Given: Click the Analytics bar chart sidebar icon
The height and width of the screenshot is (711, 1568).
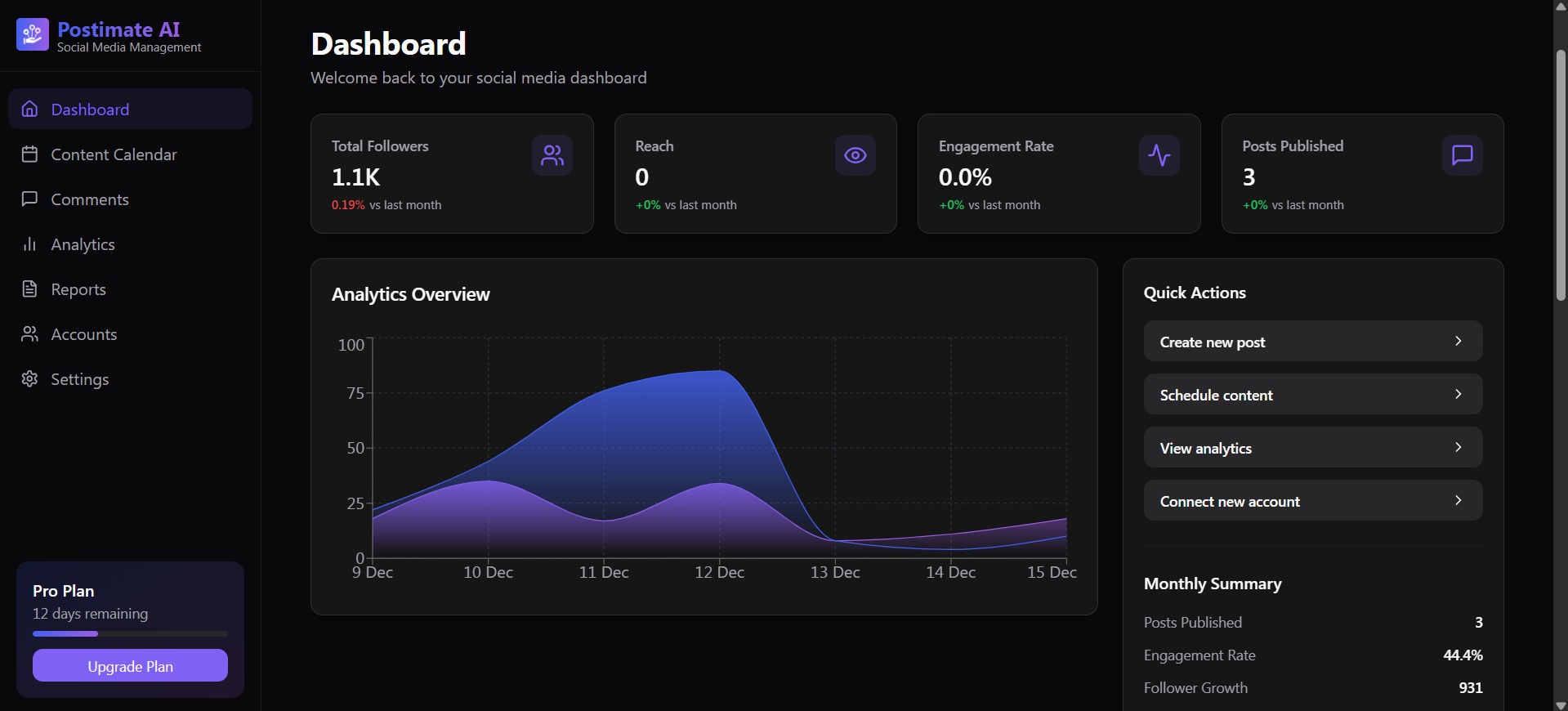Looking at the screenshot, I should point(30,244).
